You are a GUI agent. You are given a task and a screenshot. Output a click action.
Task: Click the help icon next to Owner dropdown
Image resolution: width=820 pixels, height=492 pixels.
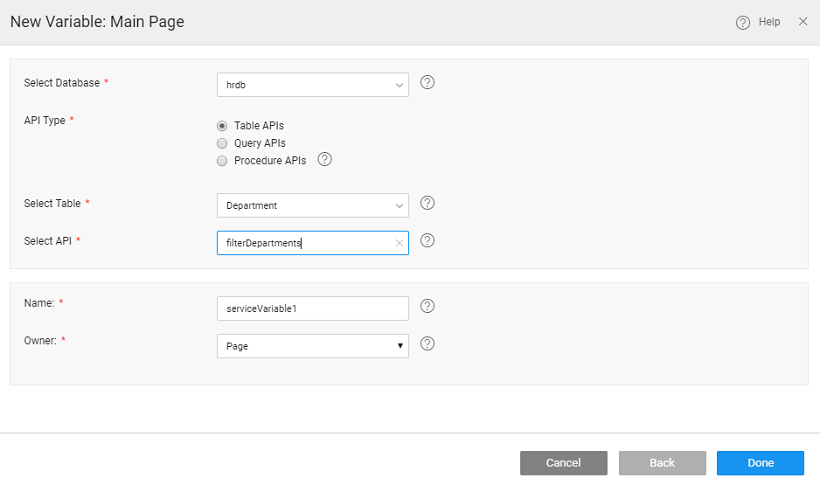pos(427,344)
